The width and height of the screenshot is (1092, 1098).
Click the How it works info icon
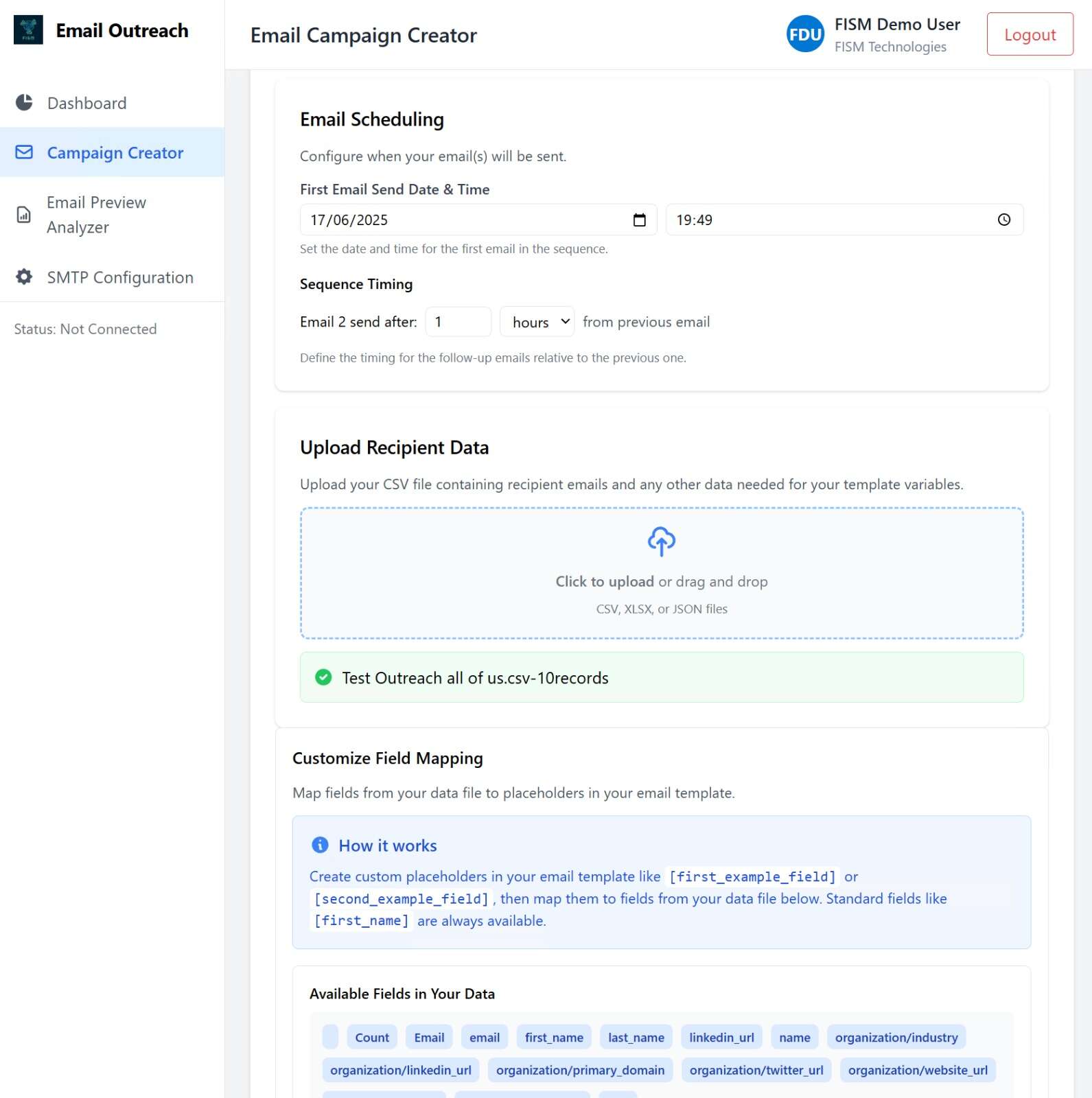[x=320, y=845]
